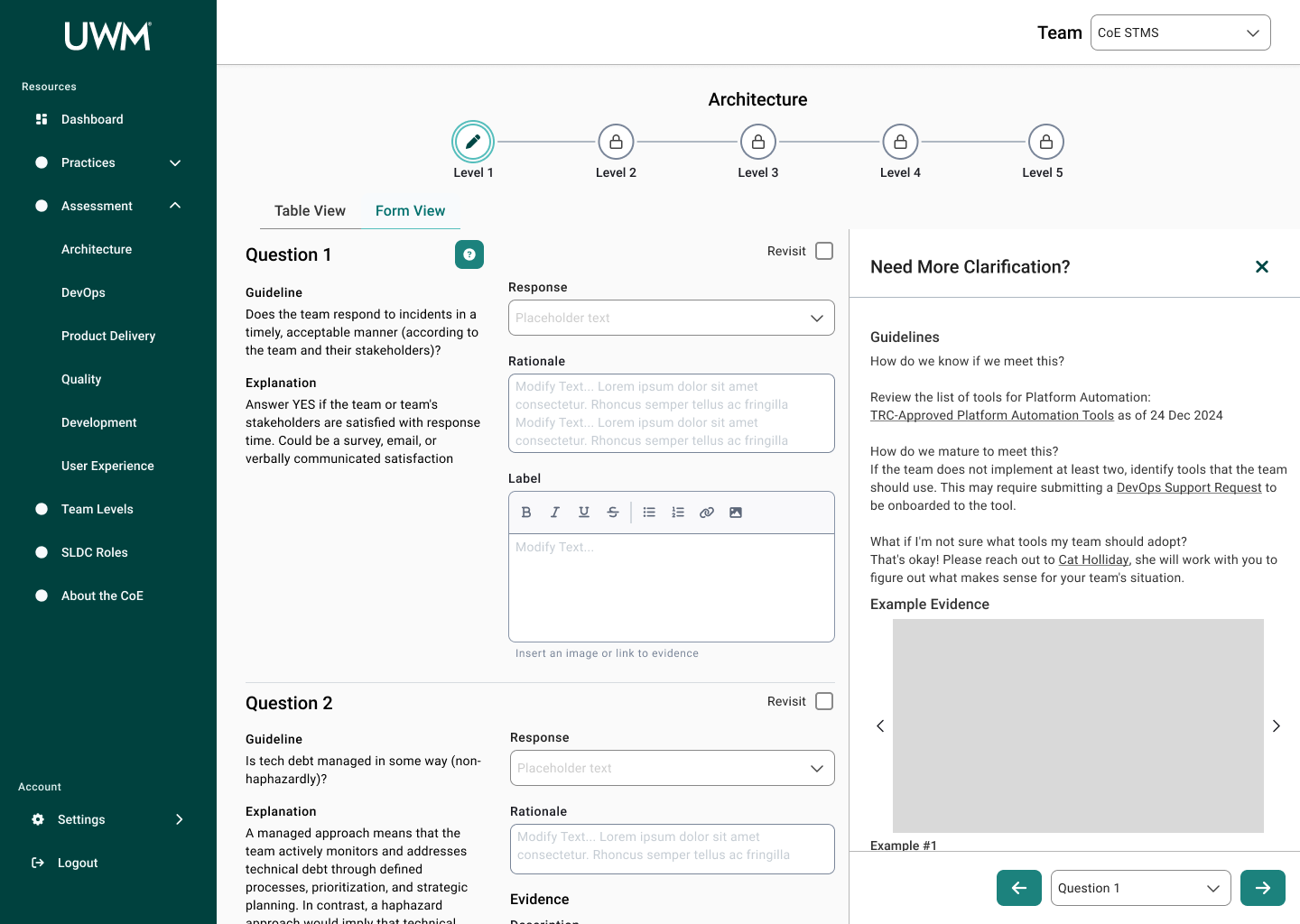The height and width of the screenshot is (924, 1300).
Task: Toggle underline formatting in Label editor
Action: (x=584, y=513)
